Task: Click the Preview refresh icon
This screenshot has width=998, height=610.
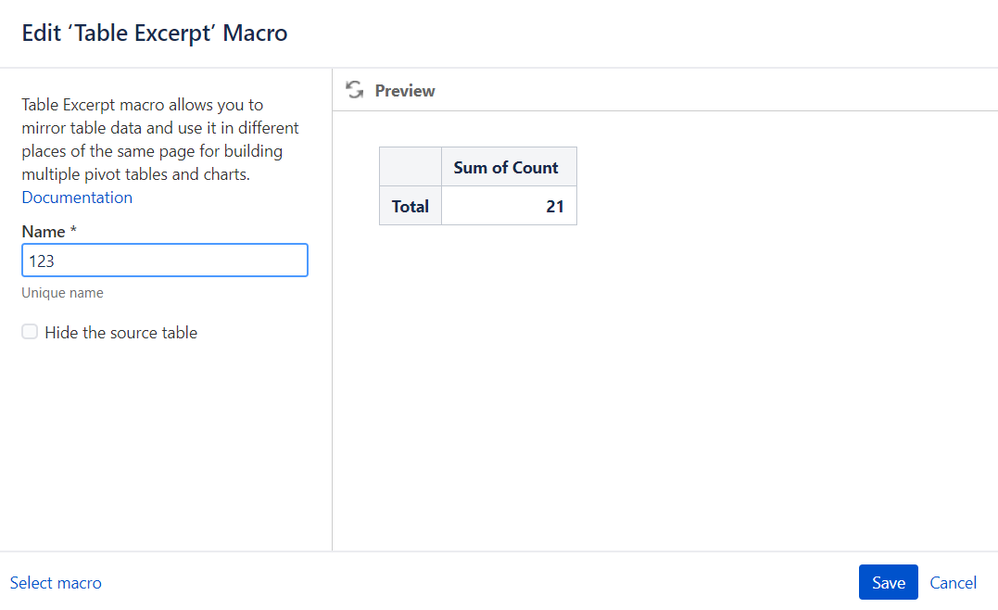Action: (354, 90)
